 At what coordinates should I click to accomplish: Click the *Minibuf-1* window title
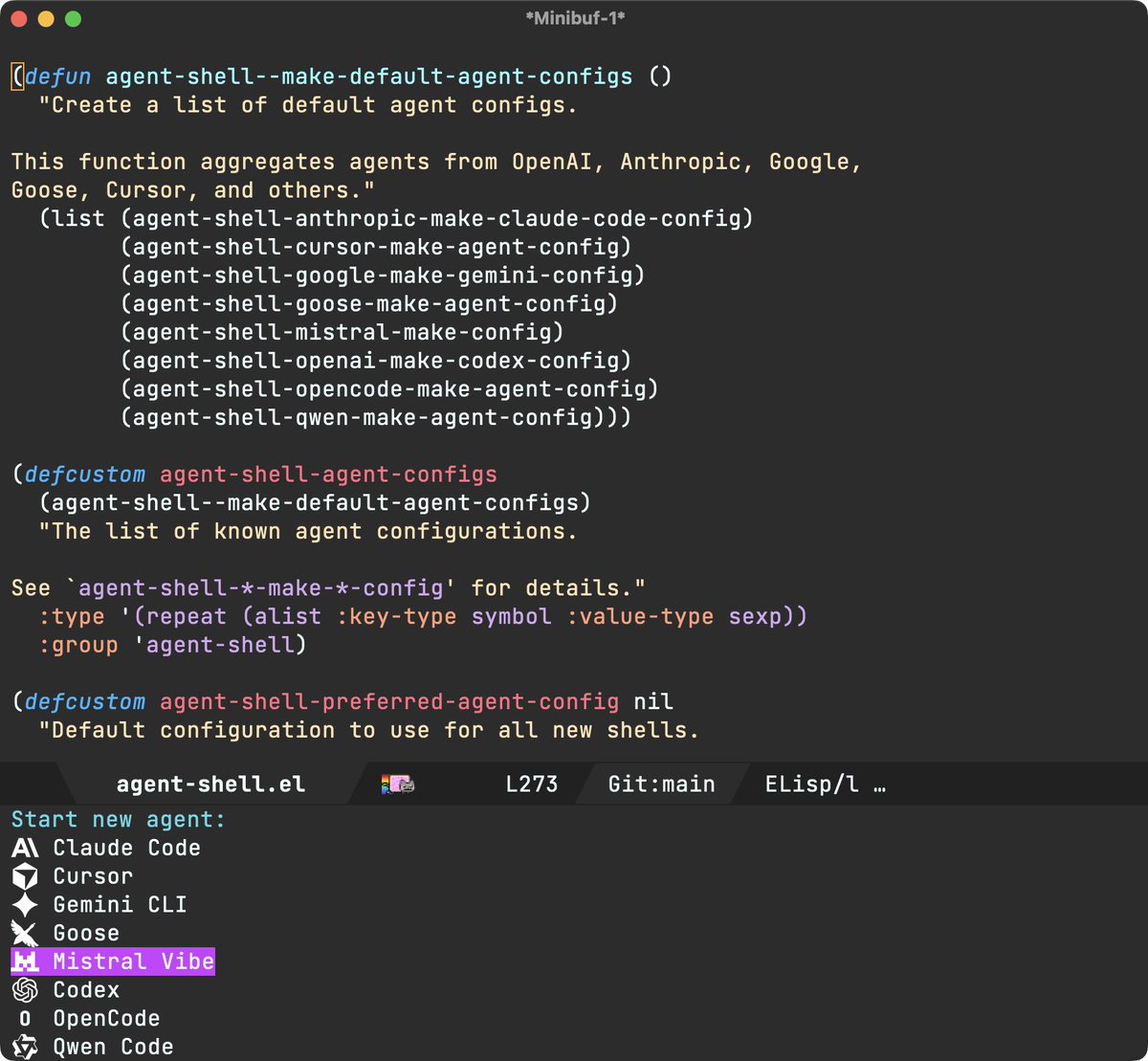point(575,18)
